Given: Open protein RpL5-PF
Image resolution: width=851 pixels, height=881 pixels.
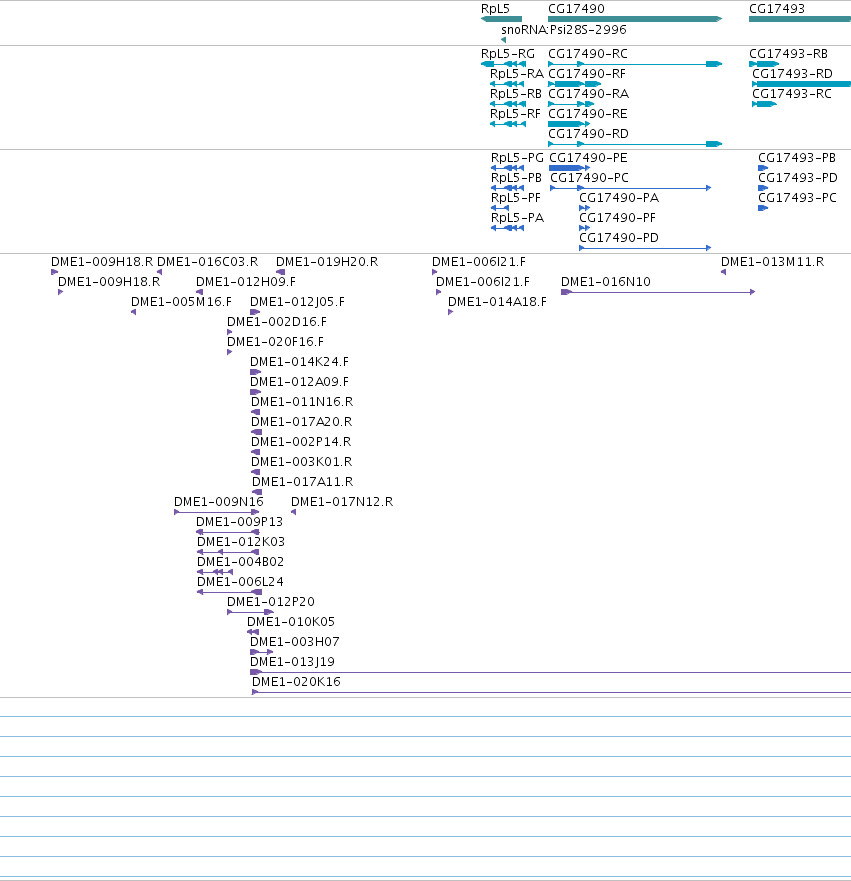Looking at the screenshot, I should 500,208.
